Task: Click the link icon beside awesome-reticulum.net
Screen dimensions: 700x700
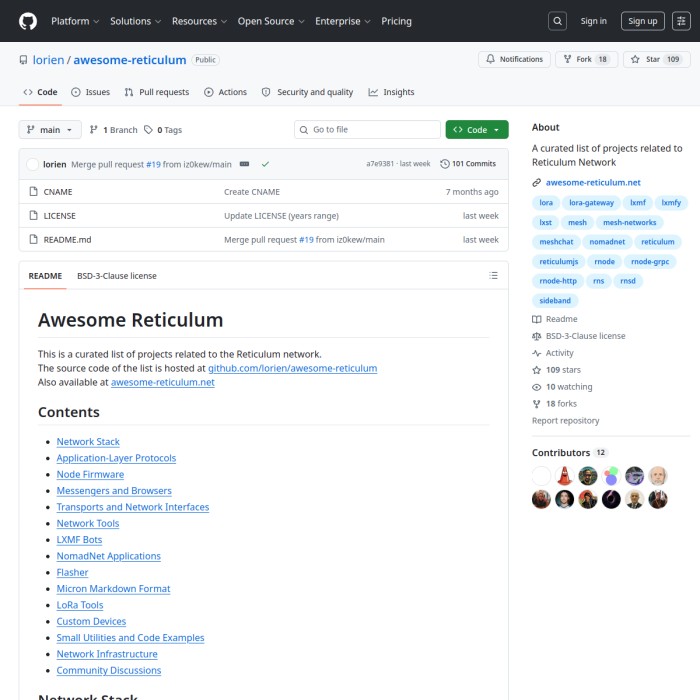Action: 537,183
